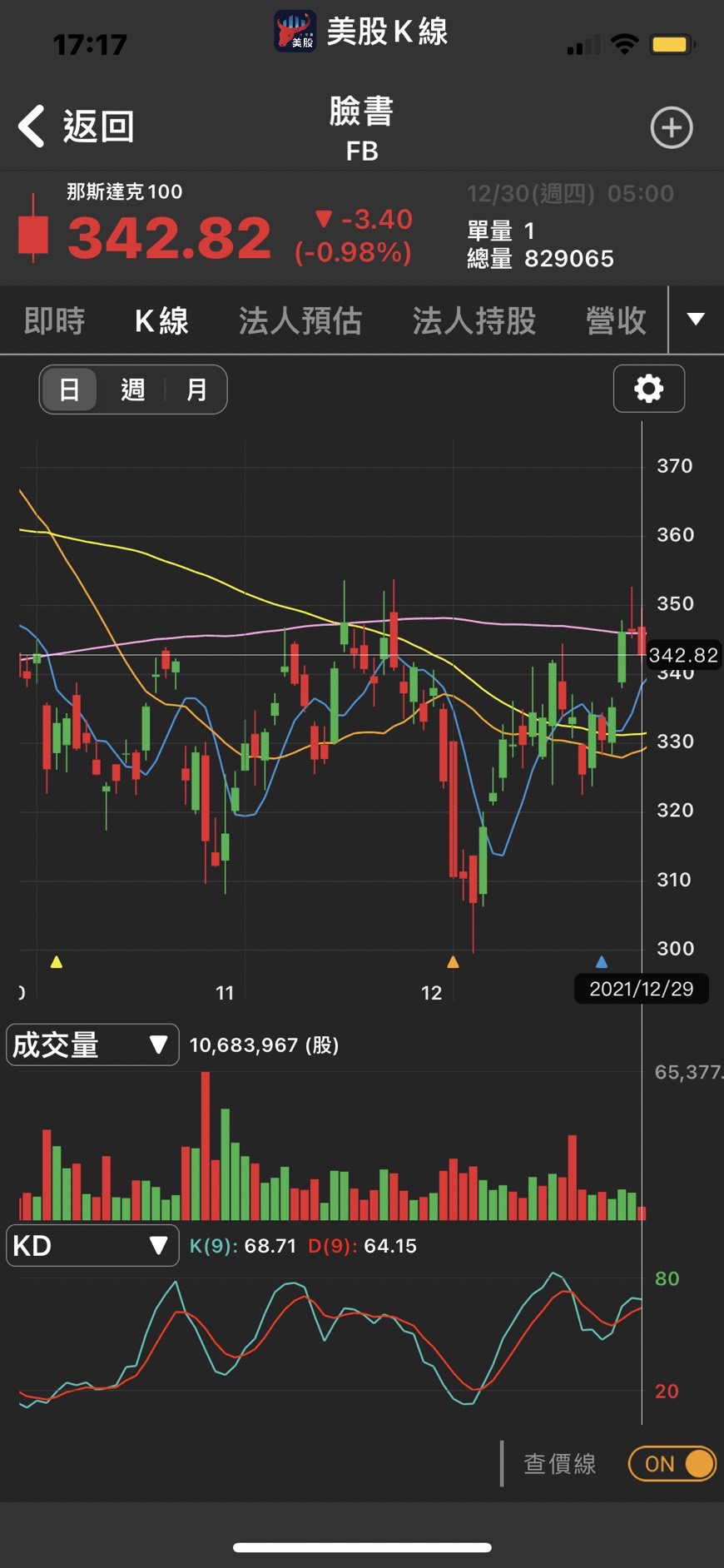Switch to the 法人預估 tab
Viewport: 724px width, 1568px height.
point(300,320)
